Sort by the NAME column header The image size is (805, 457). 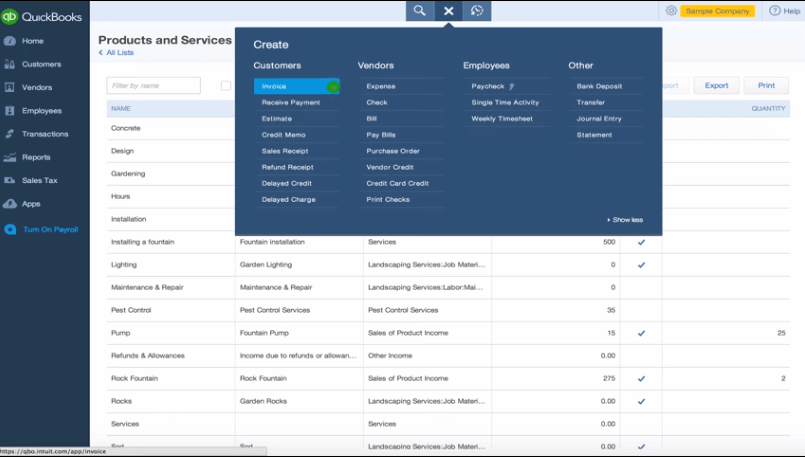121,108
